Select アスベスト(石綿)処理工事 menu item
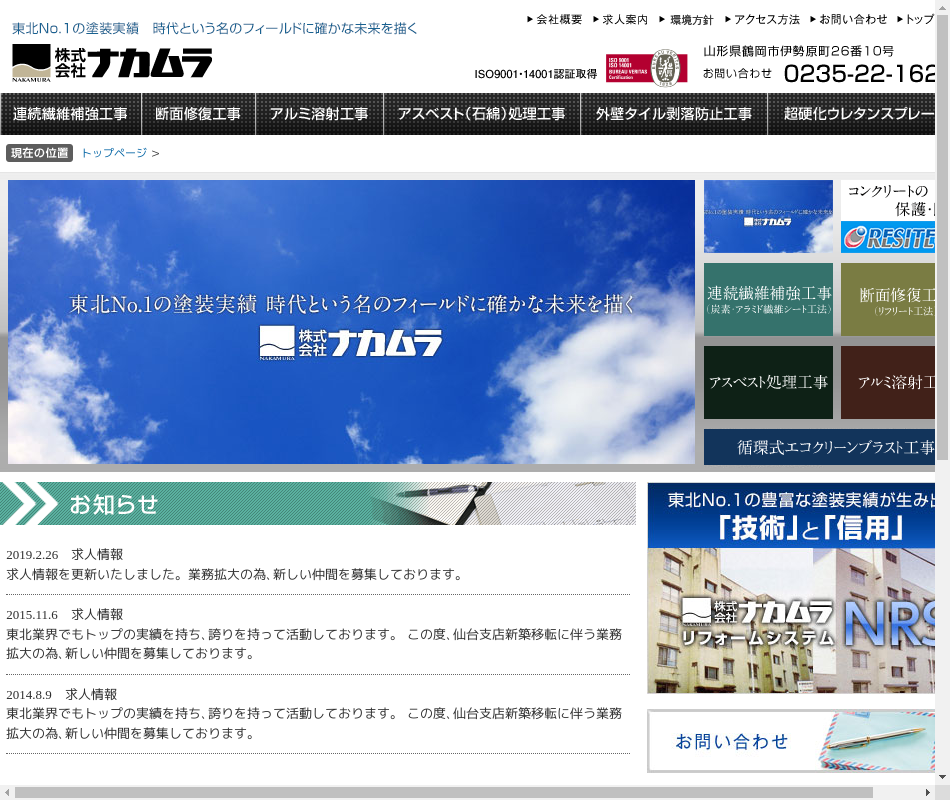 coord(481,114)
